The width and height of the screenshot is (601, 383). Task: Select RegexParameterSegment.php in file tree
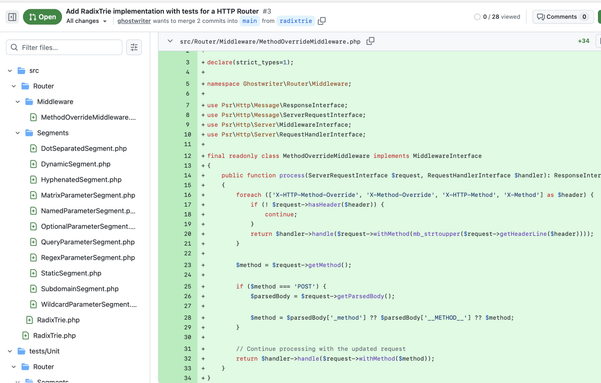coord(88,258)
